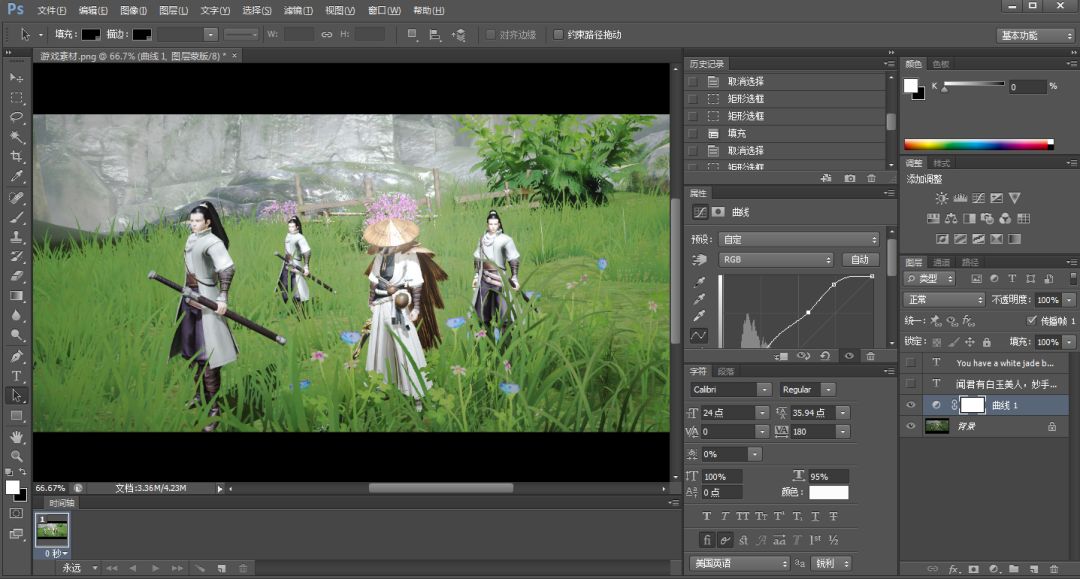
Task: Switch to the 通道 tab
Action: click(x=942, y=262)
